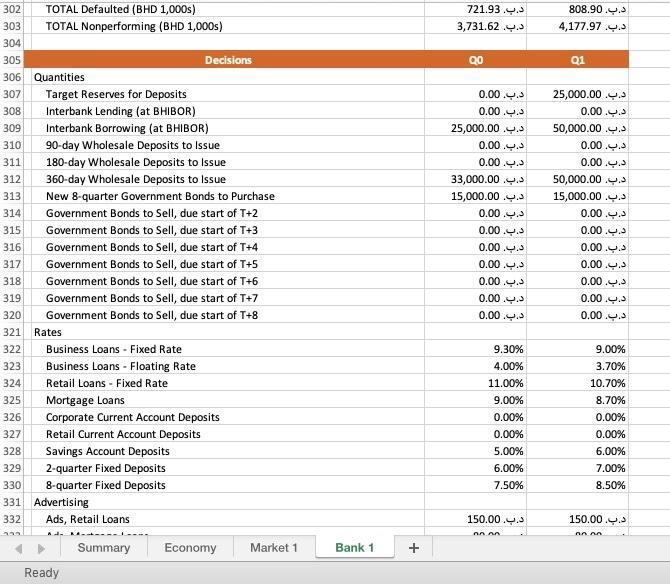Select row header 312
The width and height of the screenshot is (670, 584).
(x=12, y=179)
